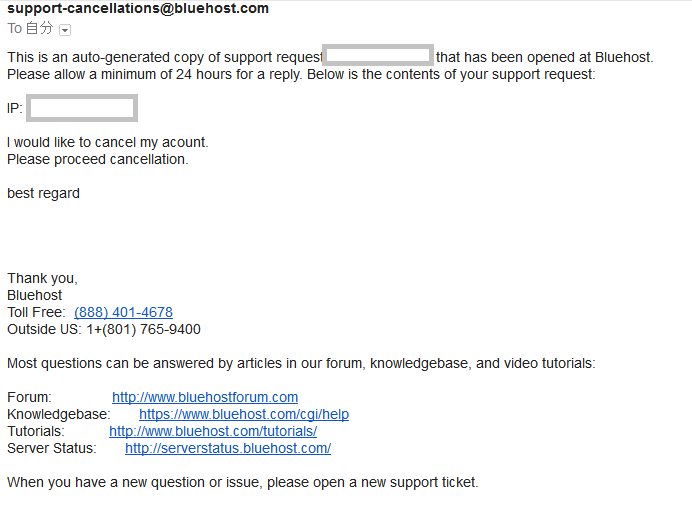The image size is (692, 505).
Task: Click the "Outside US: 1+(801) 765-9400" text
Action: 104,329
